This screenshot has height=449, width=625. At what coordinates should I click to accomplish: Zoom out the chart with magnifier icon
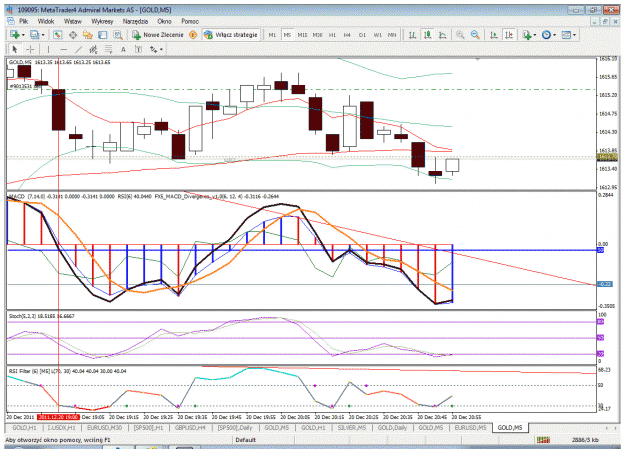475,35
